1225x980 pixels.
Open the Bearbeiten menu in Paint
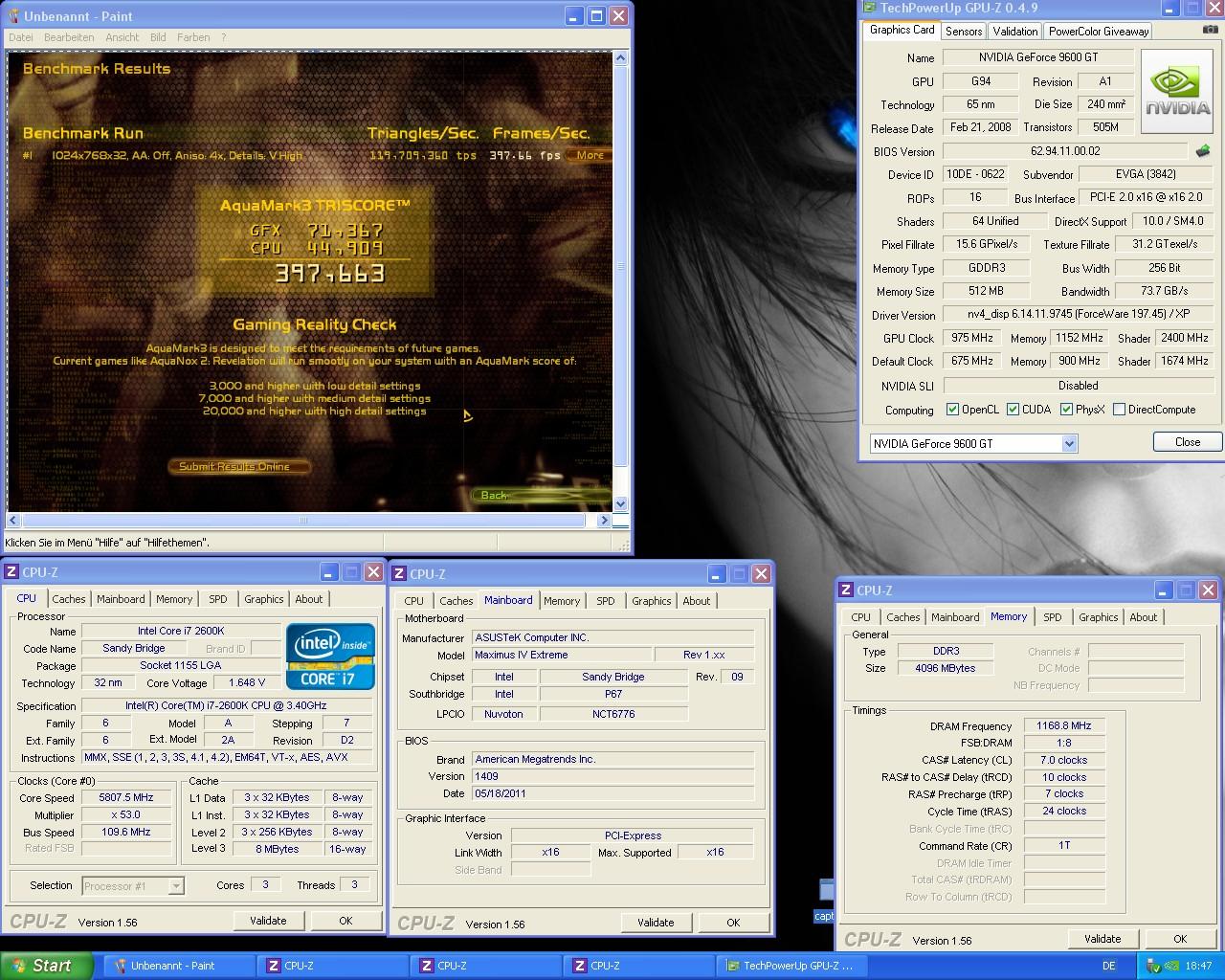[69, 37]
